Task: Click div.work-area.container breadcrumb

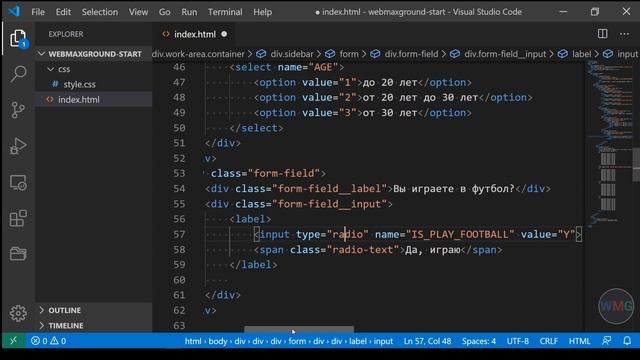Action: click(198, 54)
